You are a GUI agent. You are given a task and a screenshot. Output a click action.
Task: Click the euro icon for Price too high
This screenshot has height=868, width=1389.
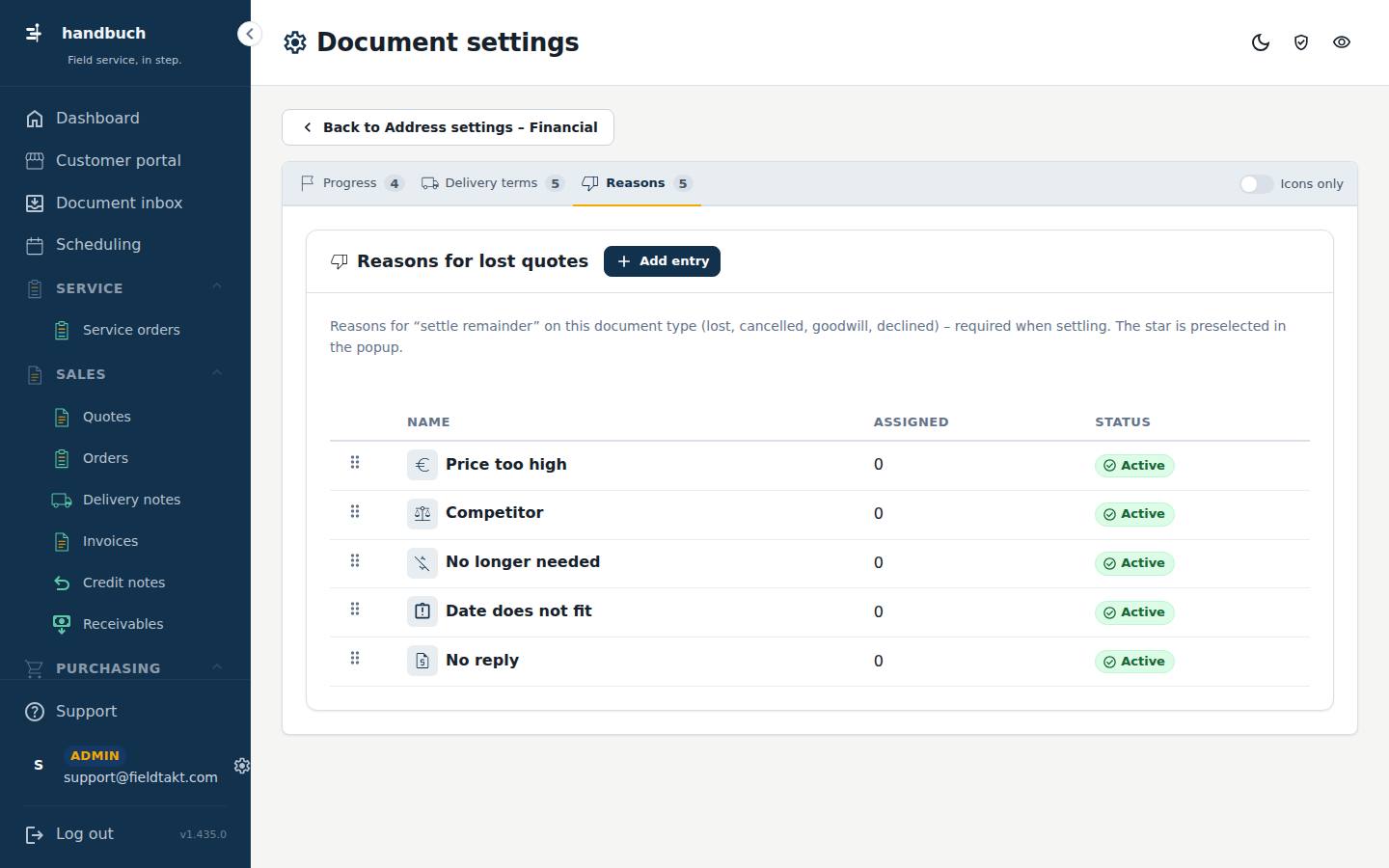(x=422, y=465)
